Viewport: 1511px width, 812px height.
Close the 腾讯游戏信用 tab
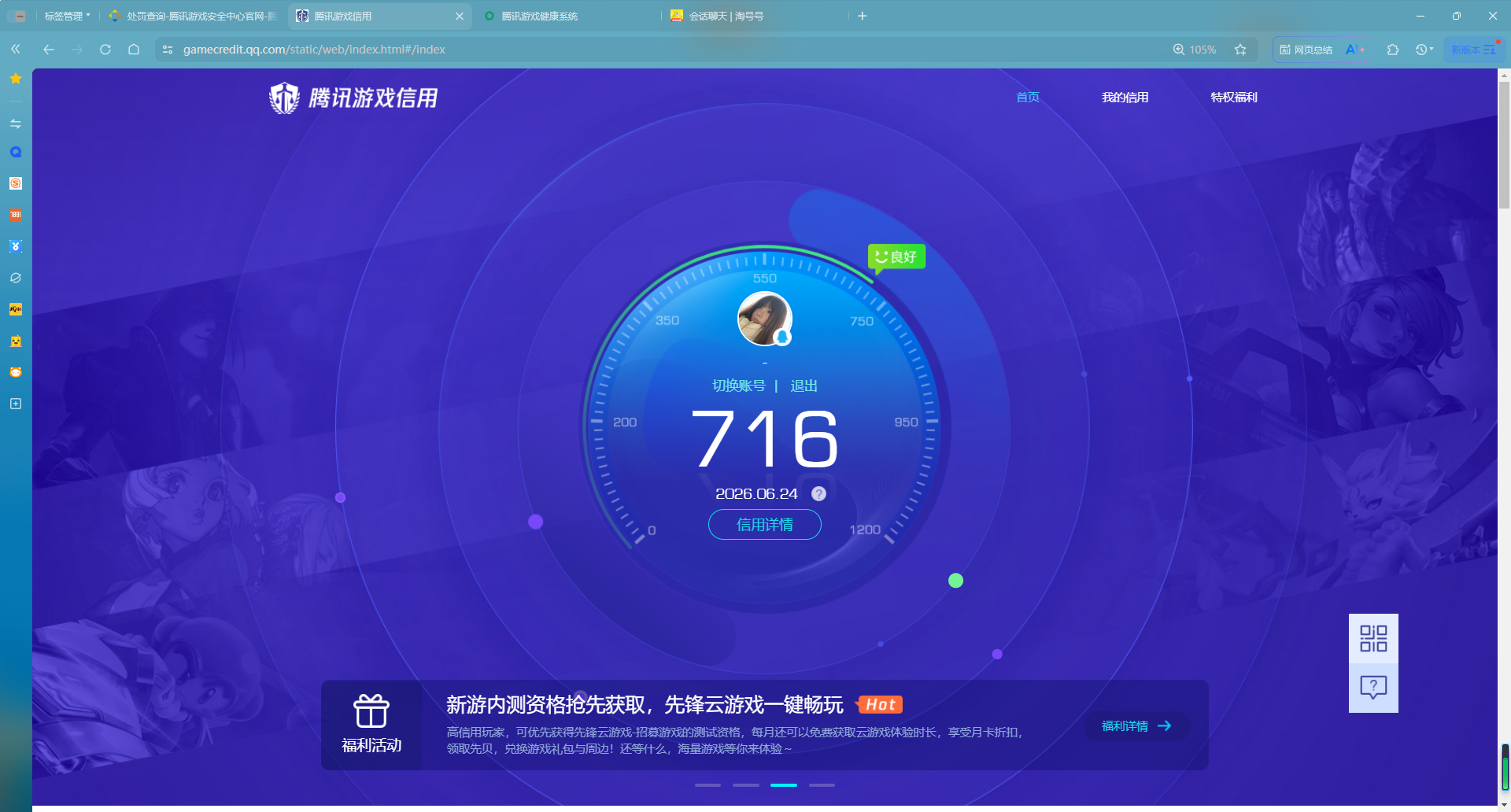(460, 16)
